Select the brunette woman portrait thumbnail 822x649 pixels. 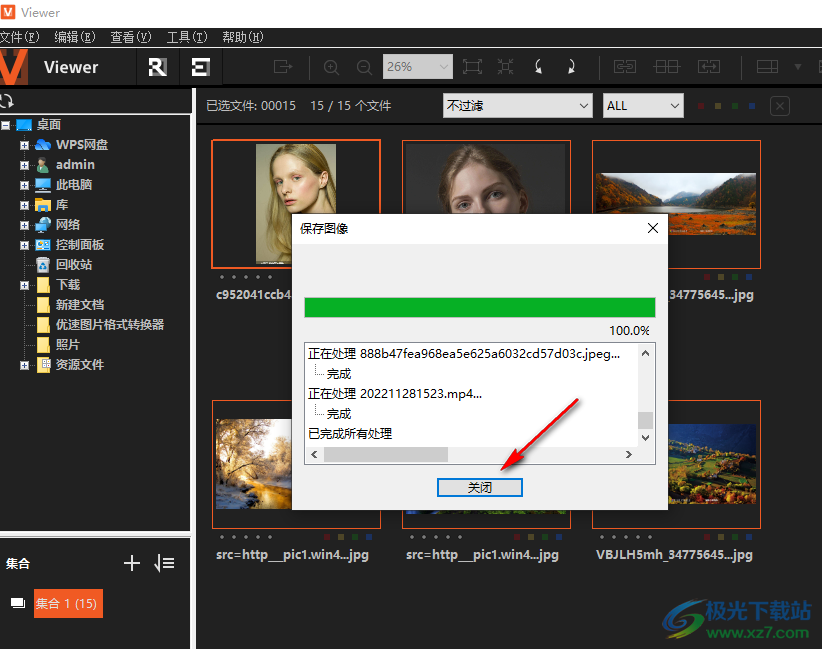[486, 177]
